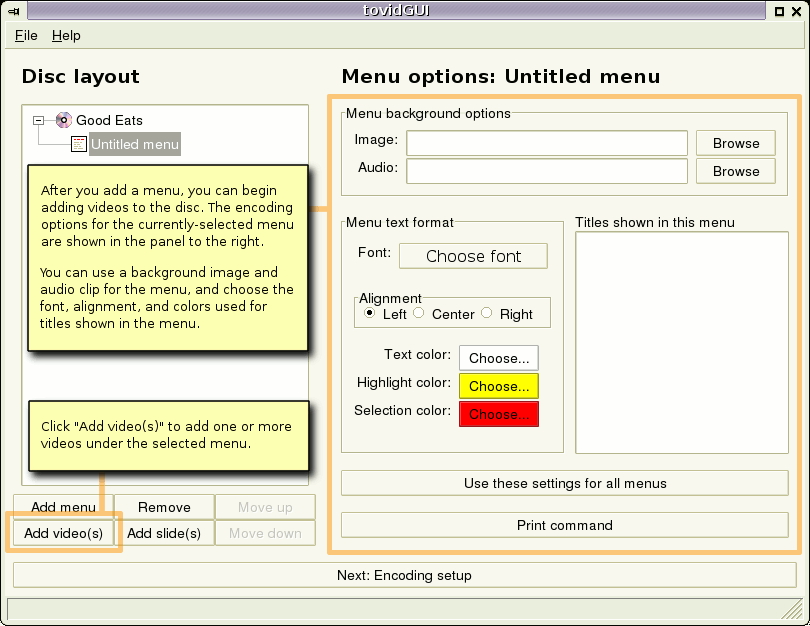Click the tovidGUI application icon in titlebar
This screenshot has width=810, height=626.
13,10
